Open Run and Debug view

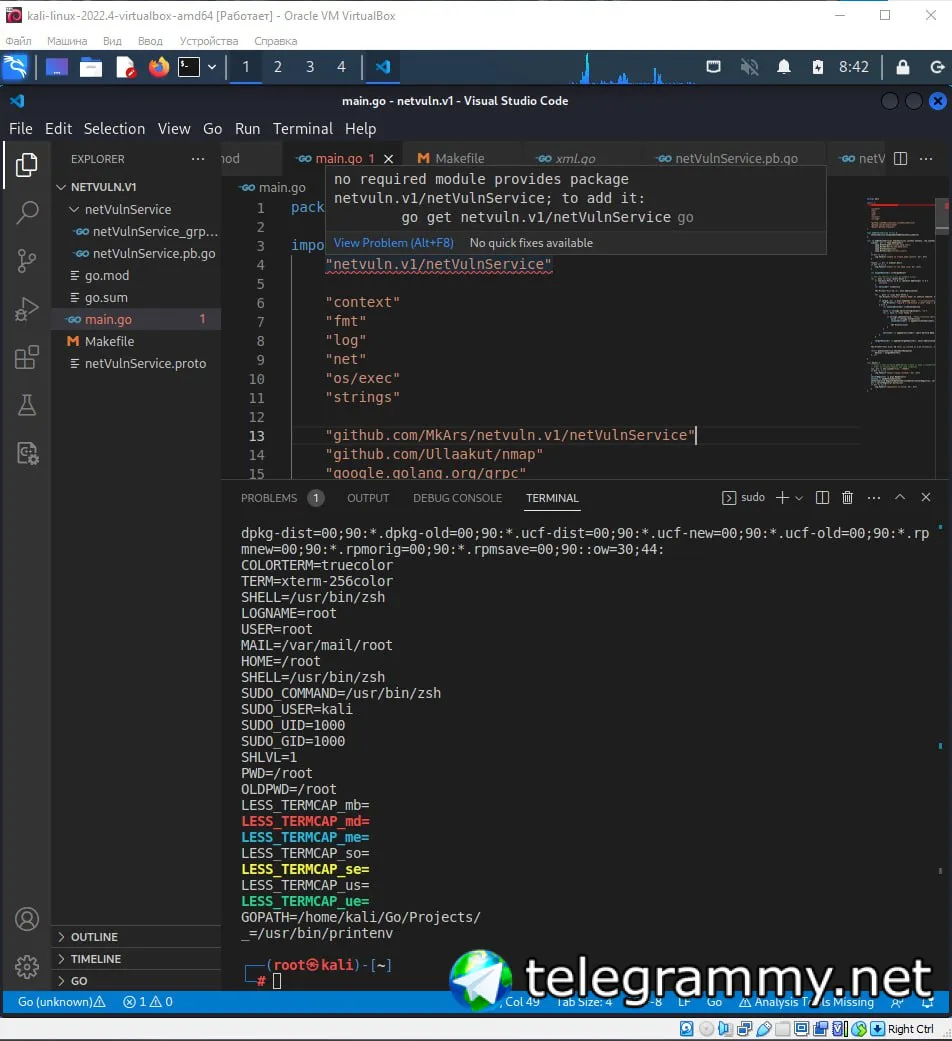coord(27,309)
